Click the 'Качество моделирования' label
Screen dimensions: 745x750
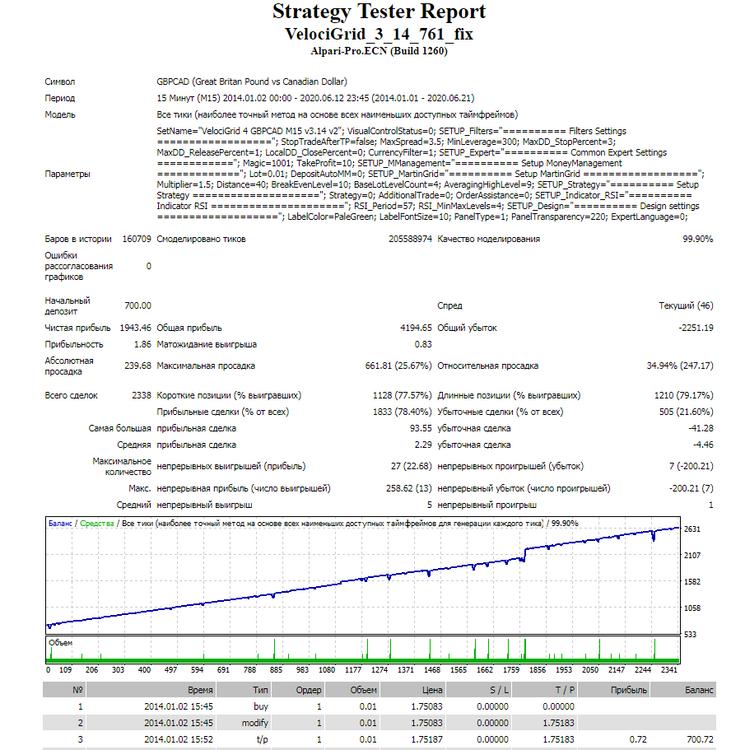(x=488, y=239)
